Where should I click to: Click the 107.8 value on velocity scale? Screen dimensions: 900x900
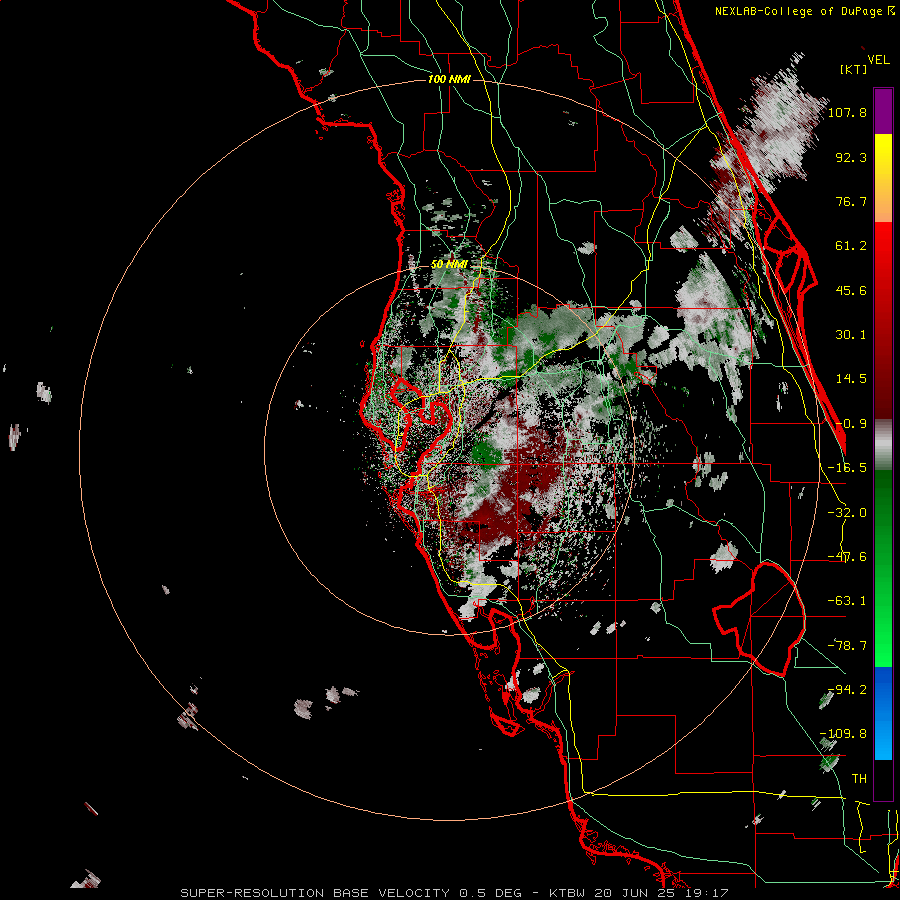(847, 112)
